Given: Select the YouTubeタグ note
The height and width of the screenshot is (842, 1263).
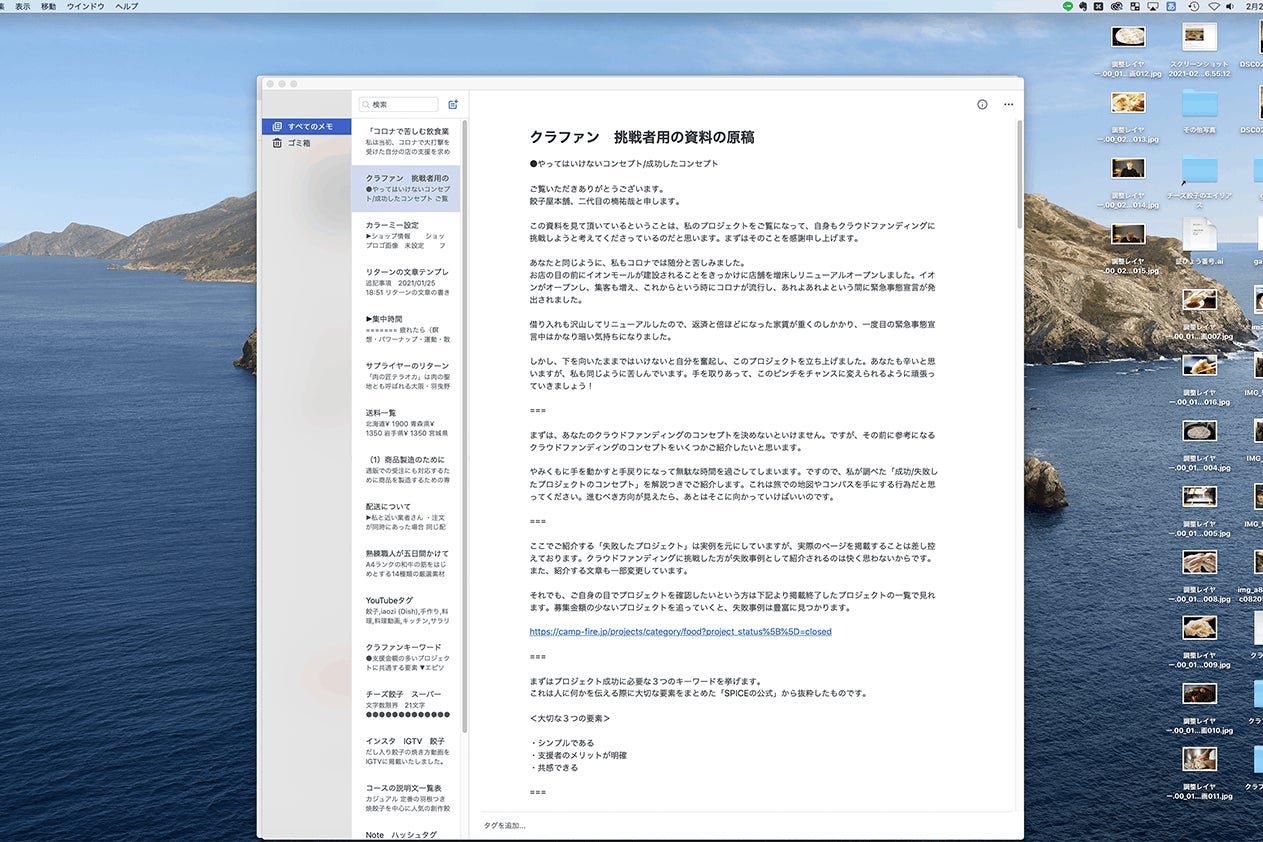Looking at the screenshot, I should pos(406,610).
